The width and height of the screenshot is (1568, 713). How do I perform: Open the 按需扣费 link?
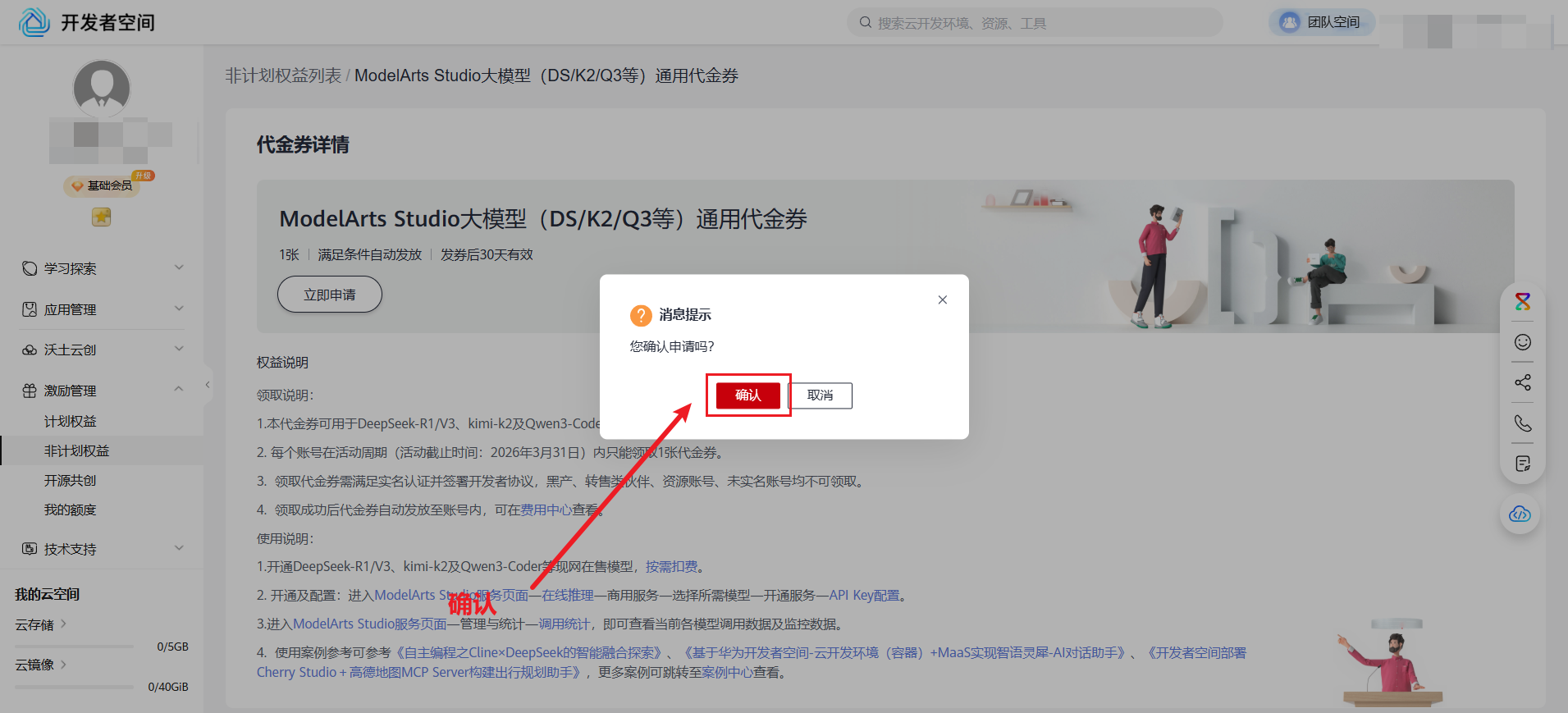point(671,566)
